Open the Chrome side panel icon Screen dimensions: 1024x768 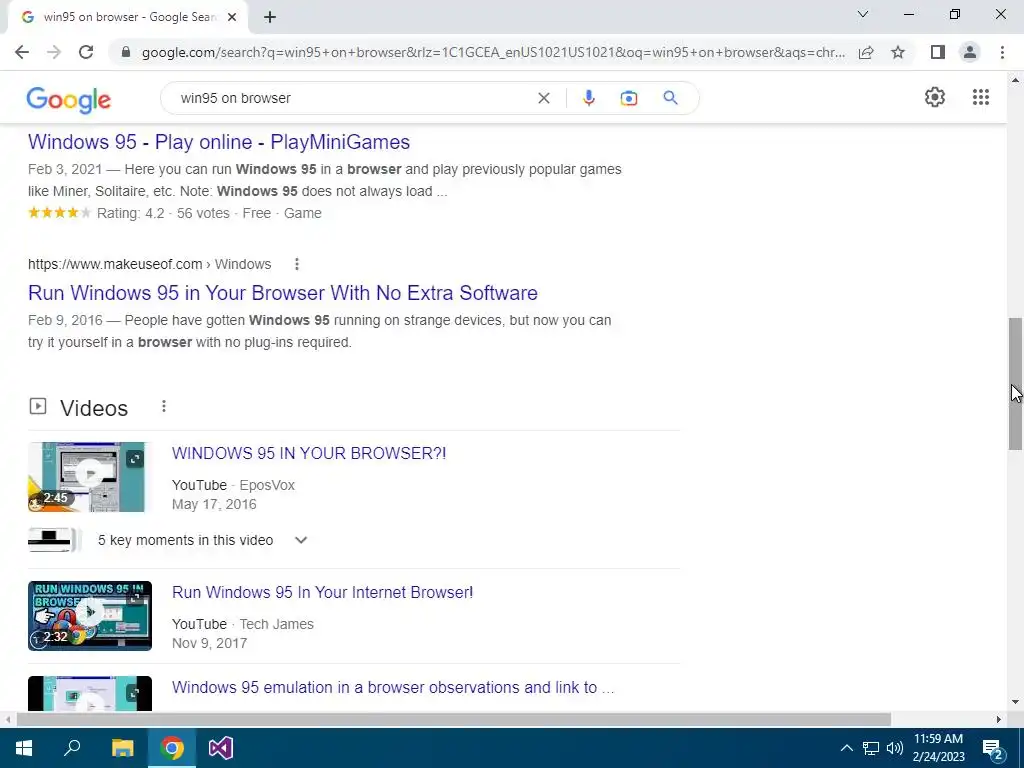point(938,52)
